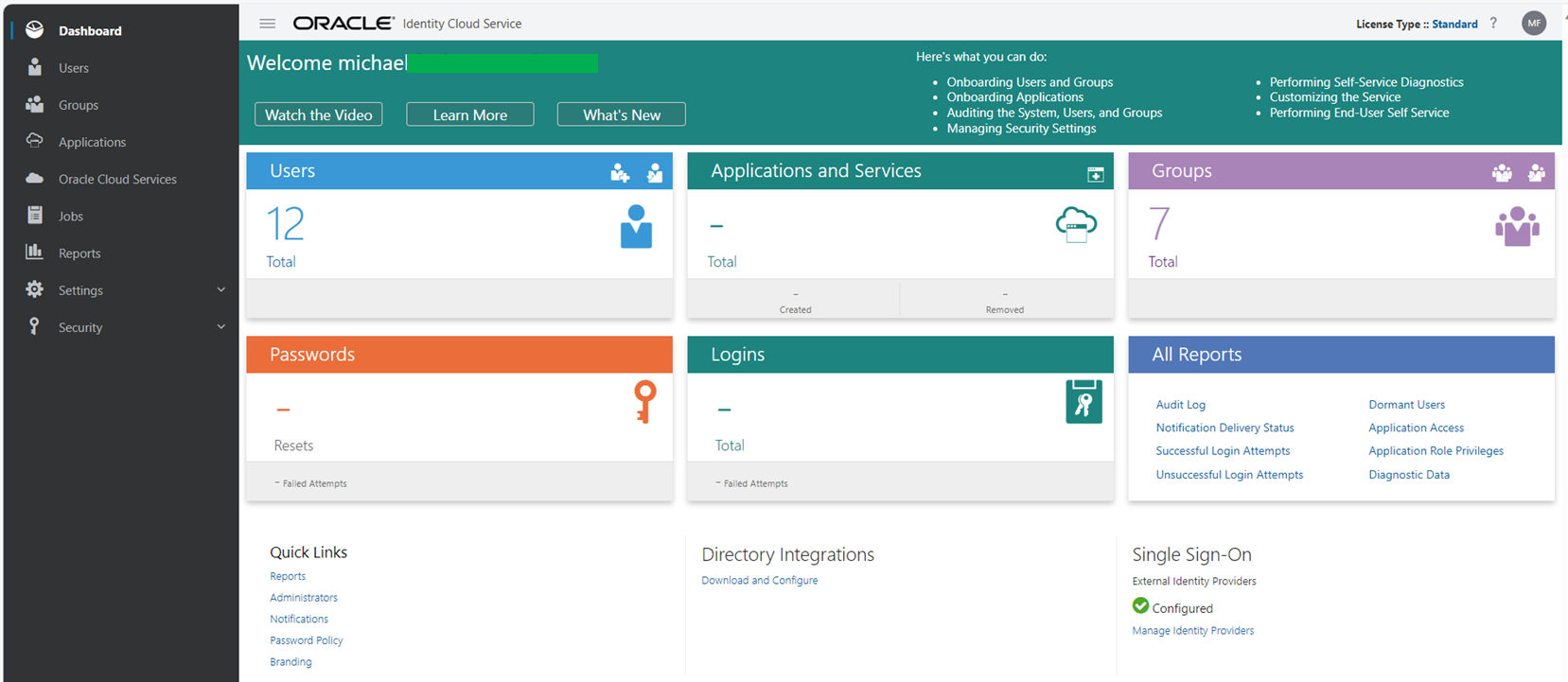Open the Diagnostic Data report

coord(1409,475)
